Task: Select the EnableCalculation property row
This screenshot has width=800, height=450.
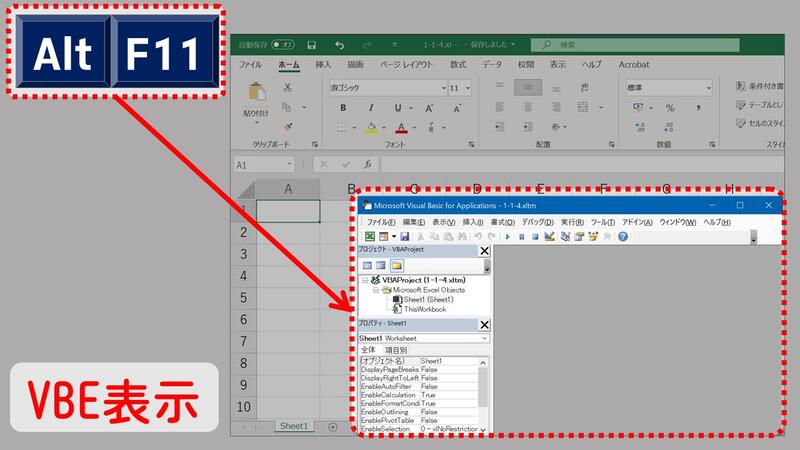Action: click(x=418, y=395)
